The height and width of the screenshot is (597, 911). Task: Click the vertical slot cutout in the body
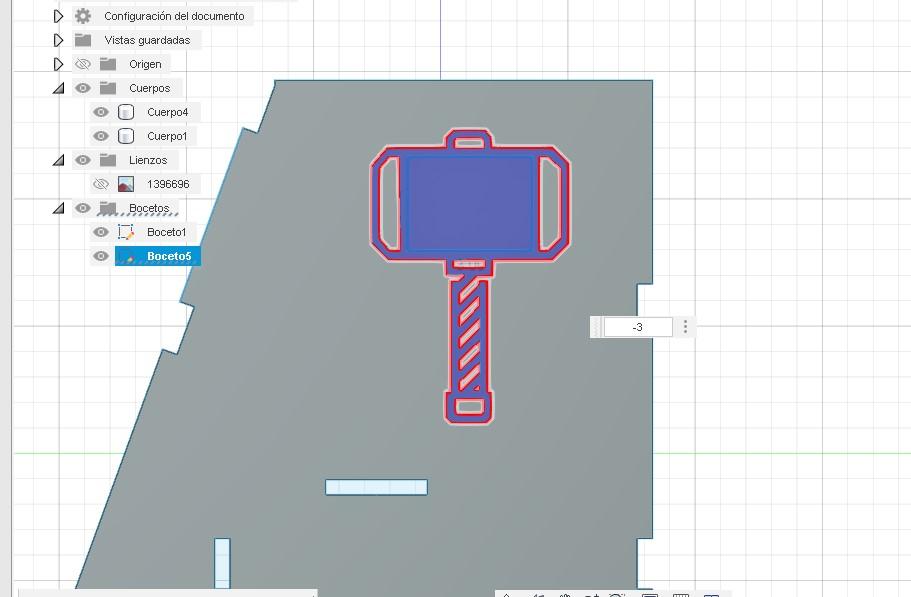click(222, 563)
